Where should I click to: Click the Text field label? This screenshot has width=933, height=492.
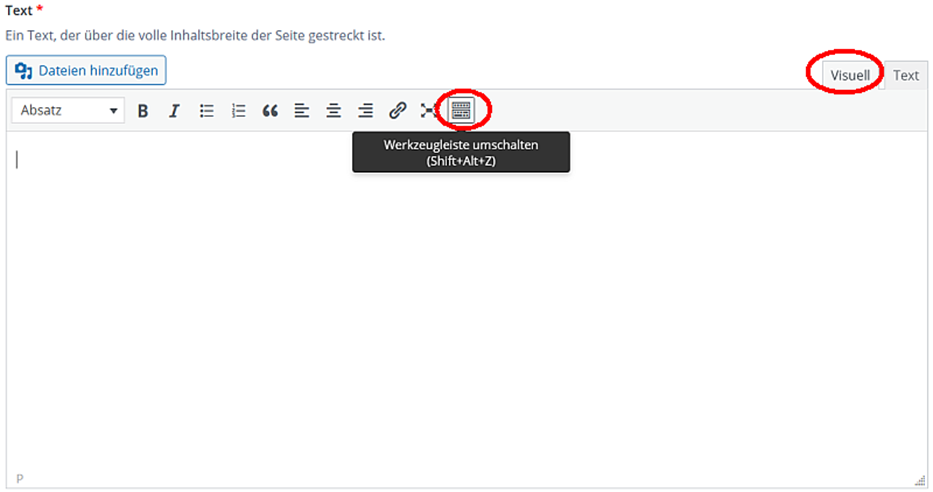pos(21,13)
